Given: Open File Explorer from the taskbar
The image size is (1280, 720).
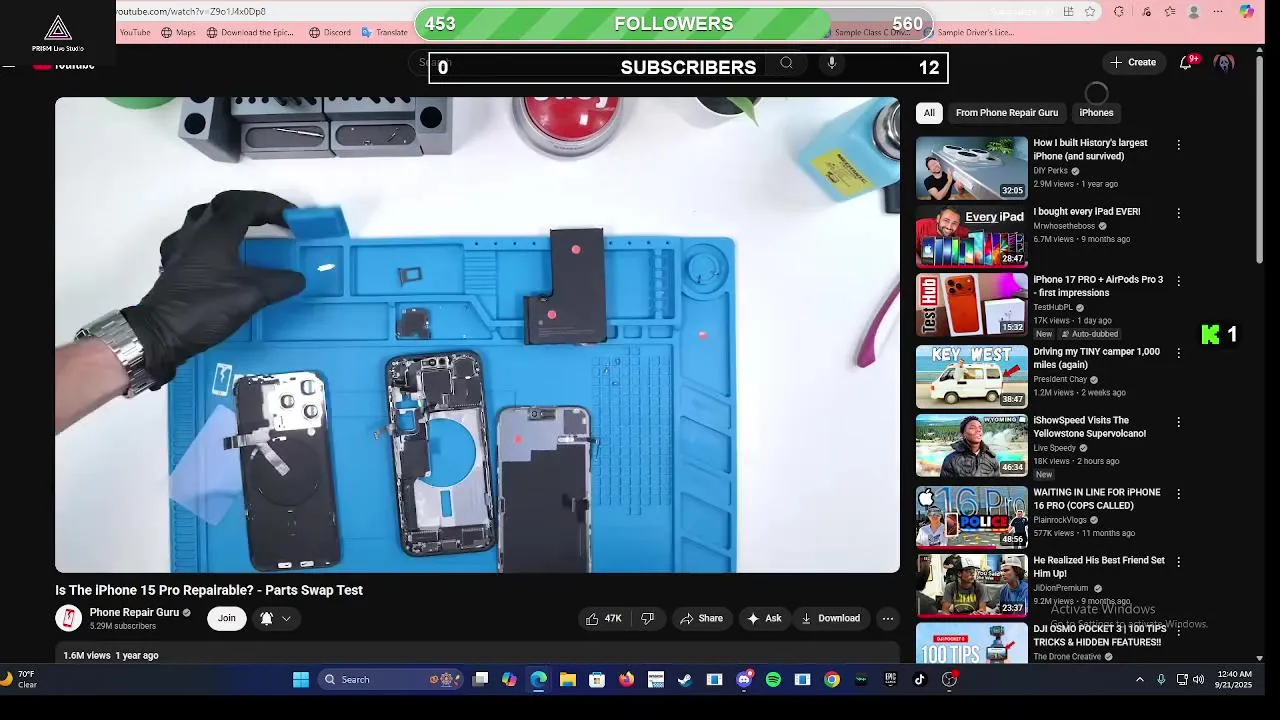Looking at the screenshot, I should [x=567, y=680].
